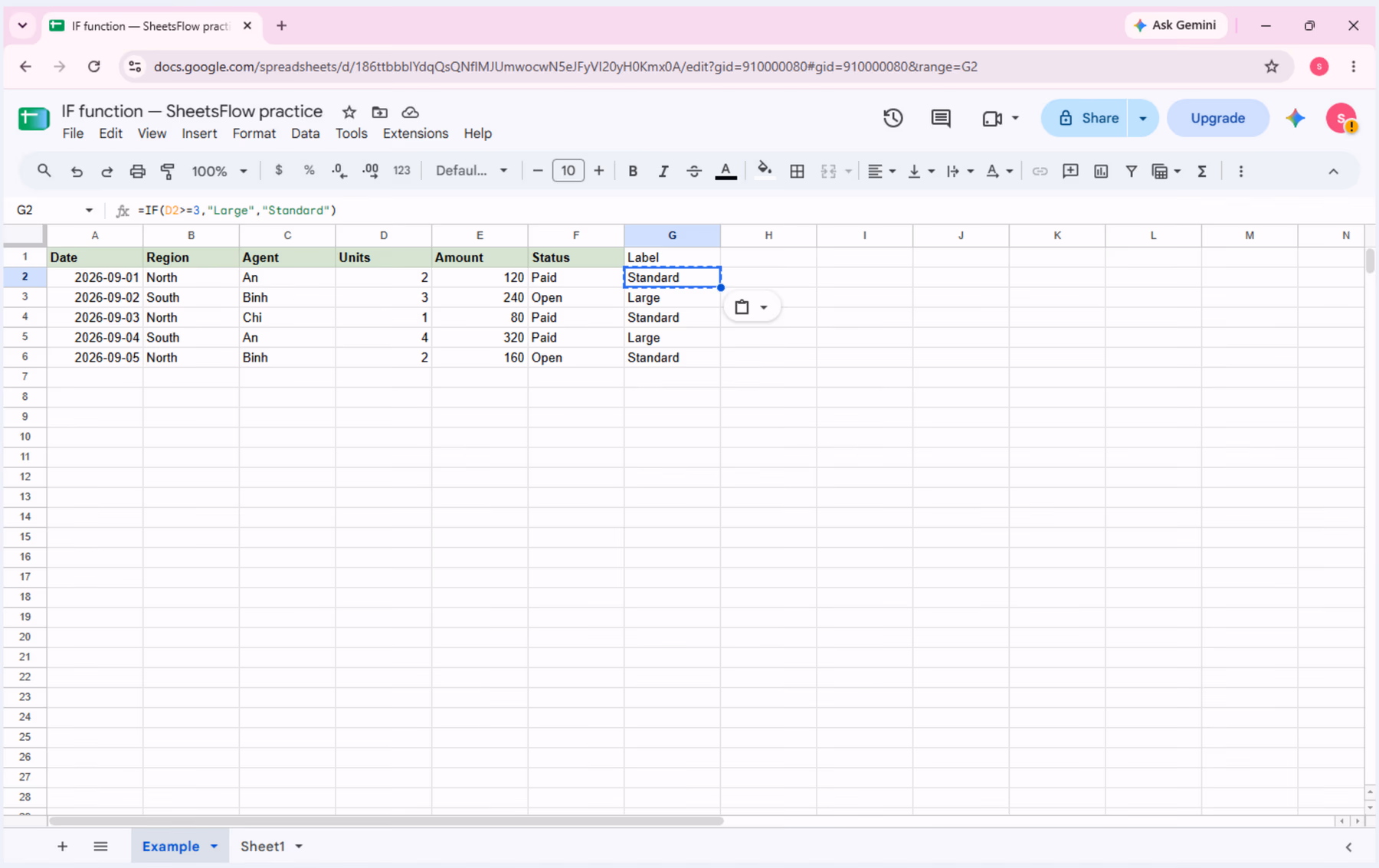Open version history clock icon
Image resolution: width=1379 pixels, height=868 pixels.
coord(893,118)
